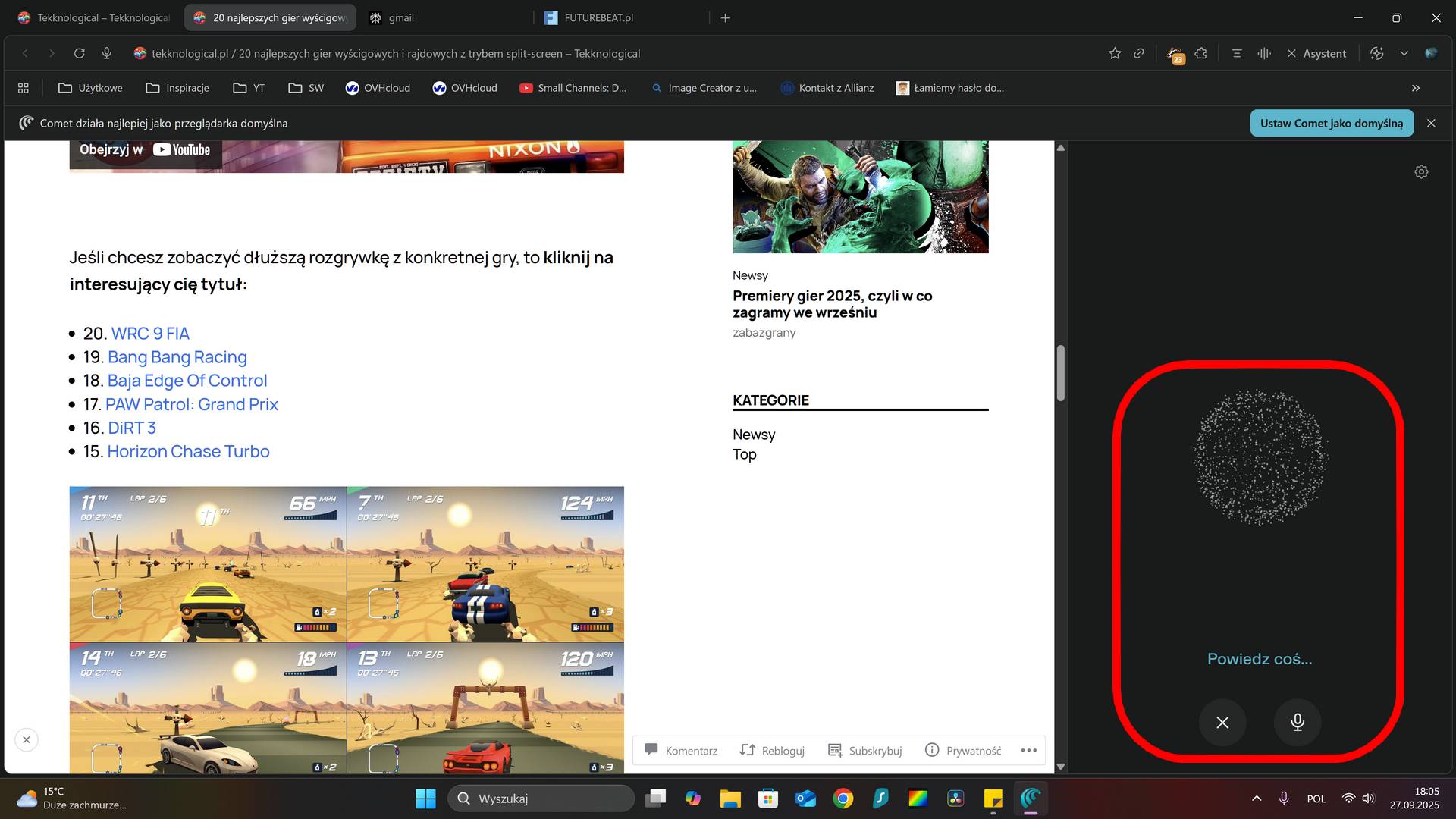1456x819 pixels.
Task: Click the Wyszukaj taskbar search field
Action: 541,799
